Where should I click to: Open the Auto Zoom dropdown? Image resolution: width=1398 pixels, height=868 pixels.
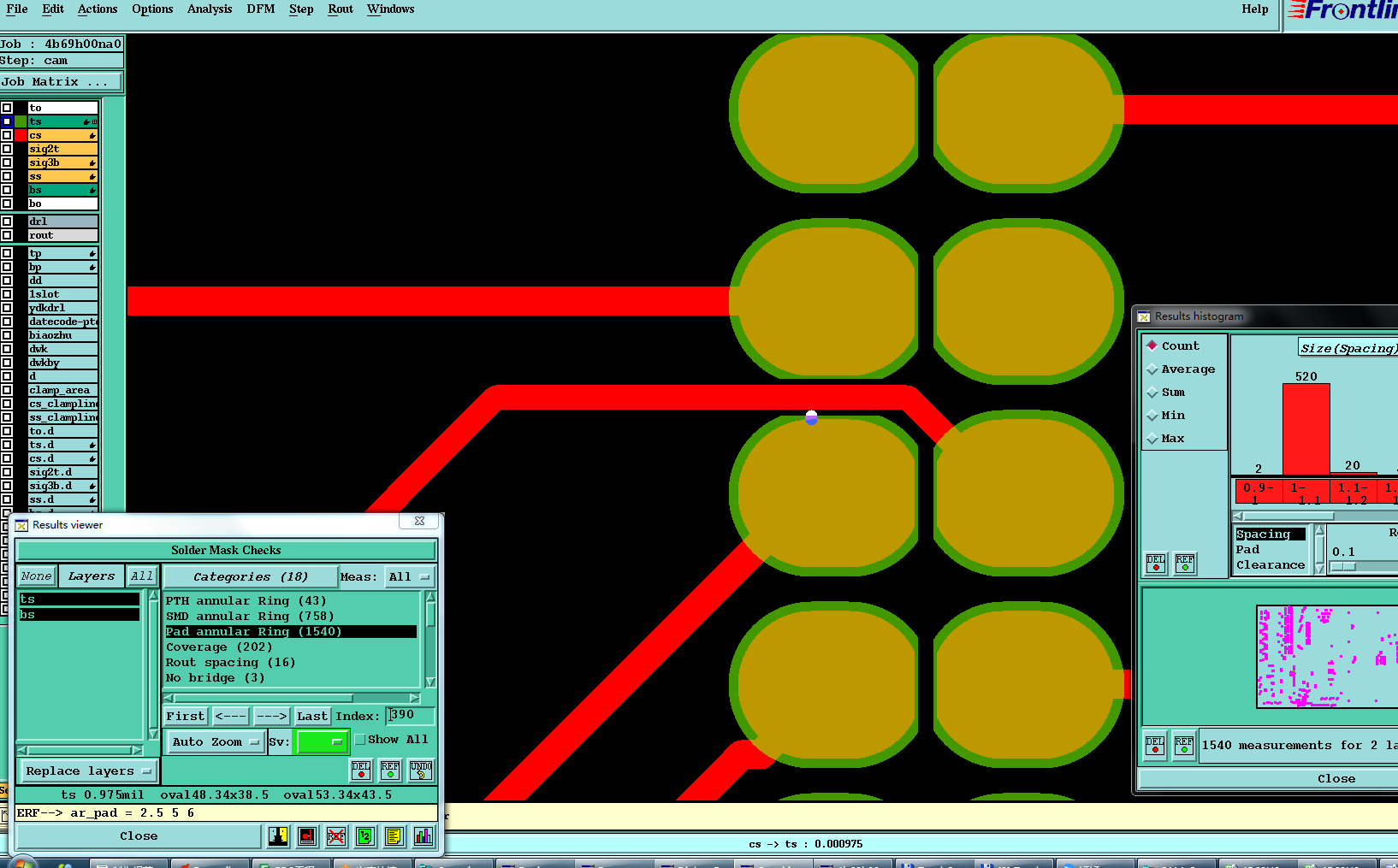[x=216, y=742]
